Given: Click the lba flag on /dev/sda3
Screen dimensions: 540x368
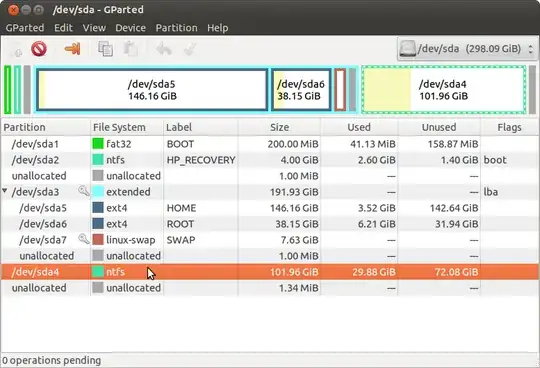Looking at the screenshot, I should coord(490,192).
